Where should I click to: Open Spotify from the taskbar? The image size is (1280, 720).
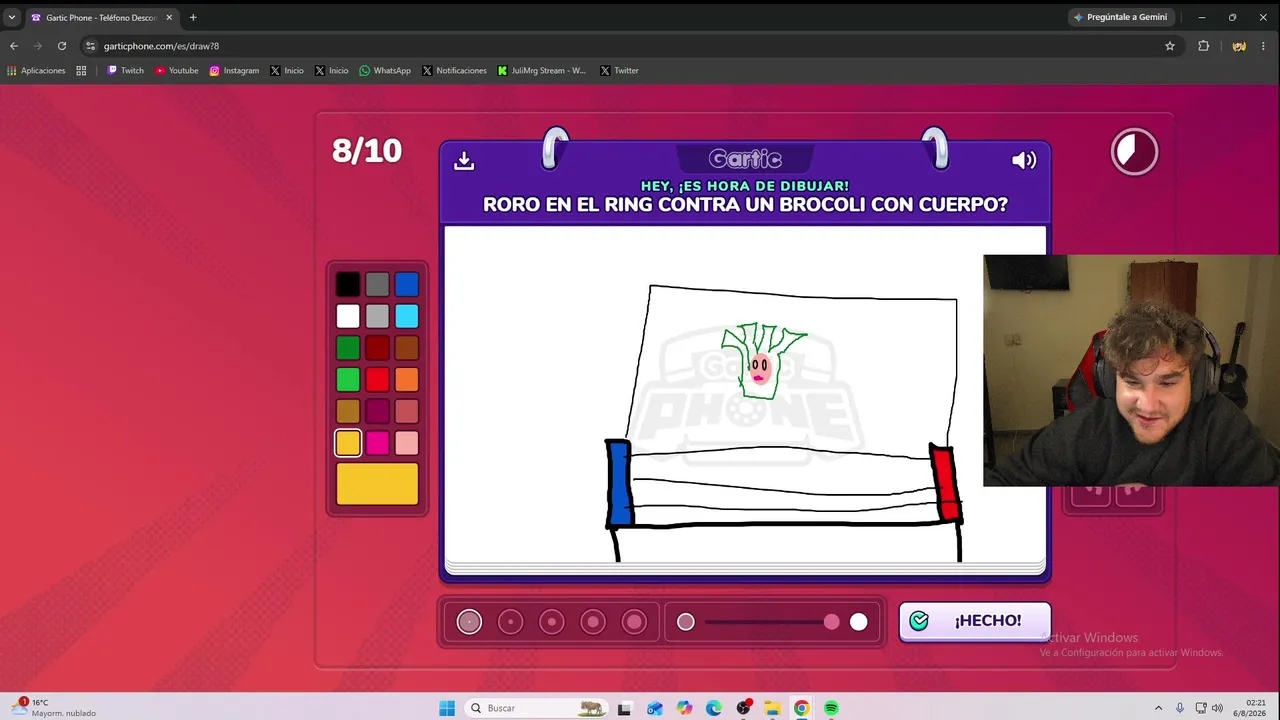coord(831,708)
